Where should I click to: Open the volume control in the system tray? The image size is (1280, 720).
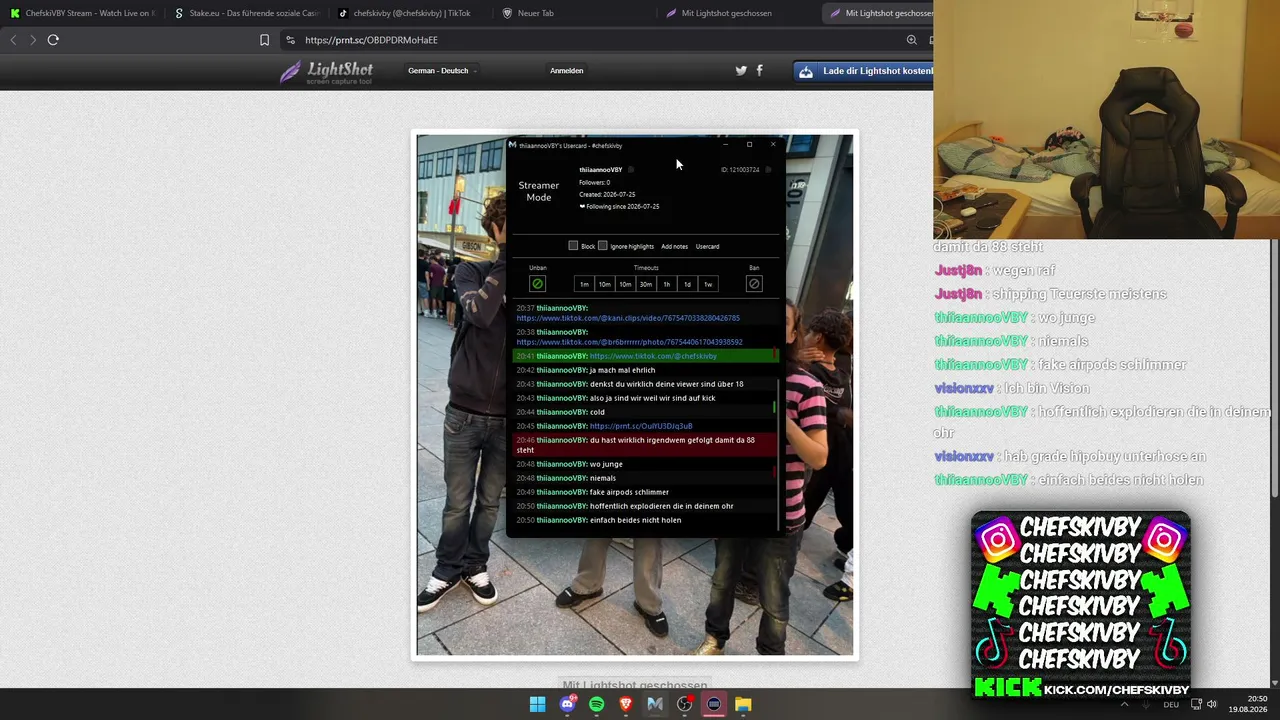coord(1211,704)
